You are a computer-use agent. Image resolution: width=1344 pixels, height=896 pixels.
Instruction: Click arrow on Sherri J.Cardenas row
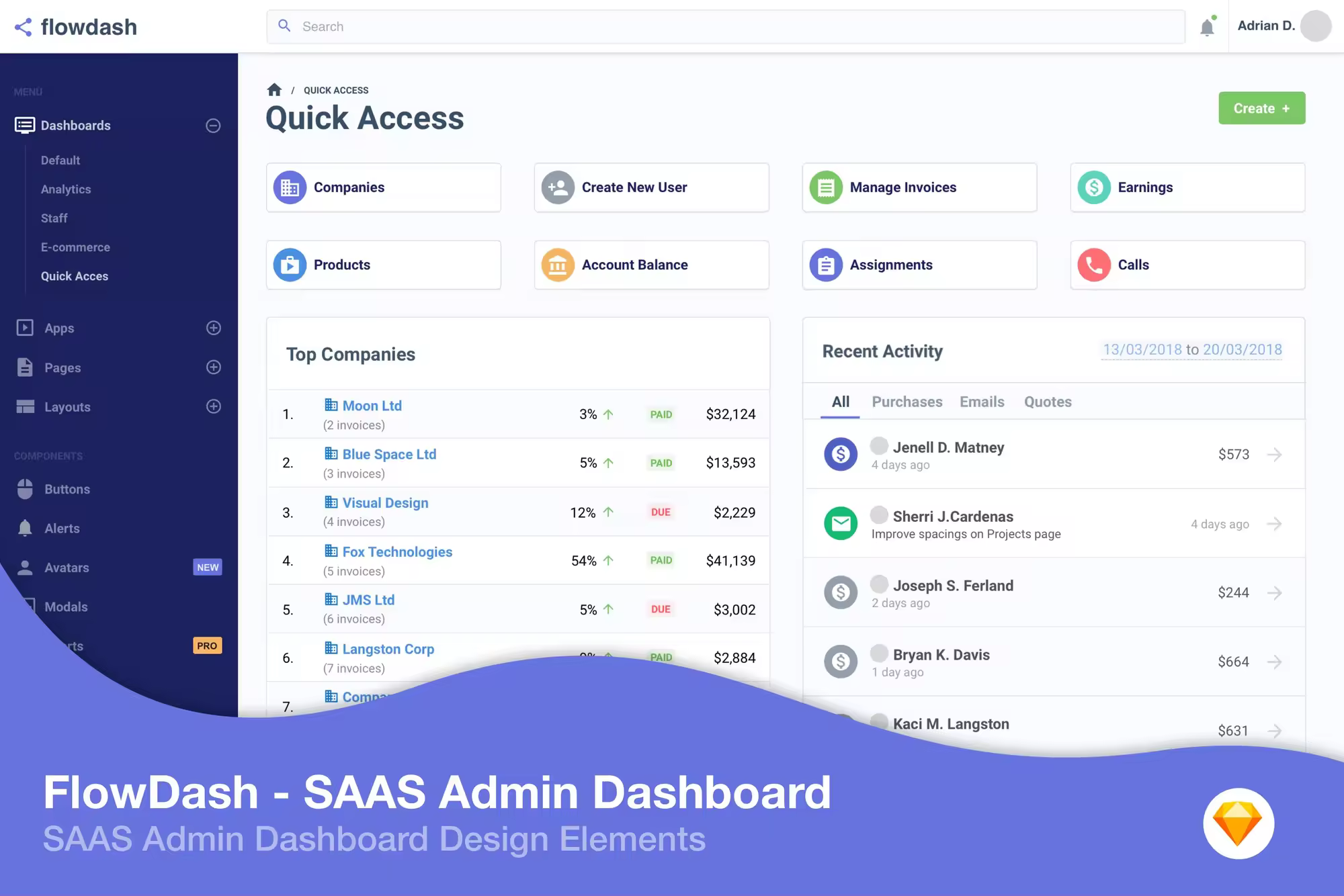click(1274, 524)
